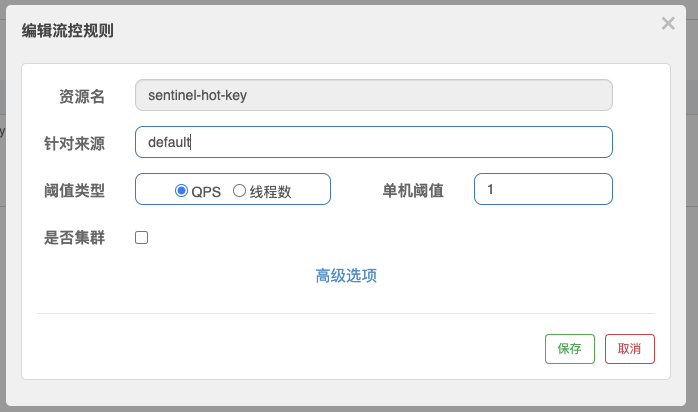Click the 线程数 option label text
This screenshot has height=412, width=698.
[270, 192]
